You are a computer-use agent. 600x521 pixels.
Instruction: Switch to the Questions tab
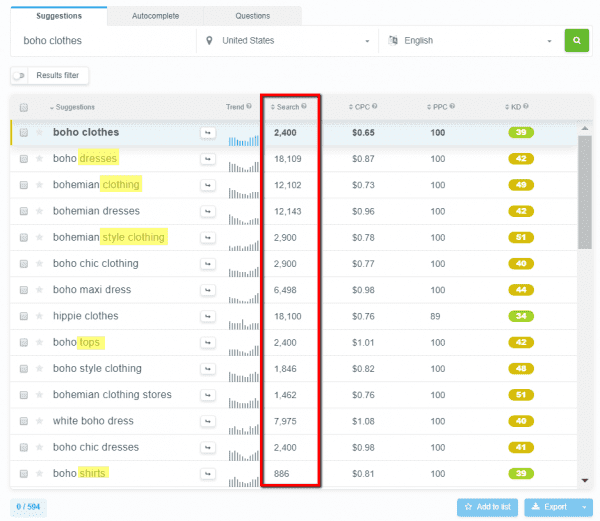point(252,16)
